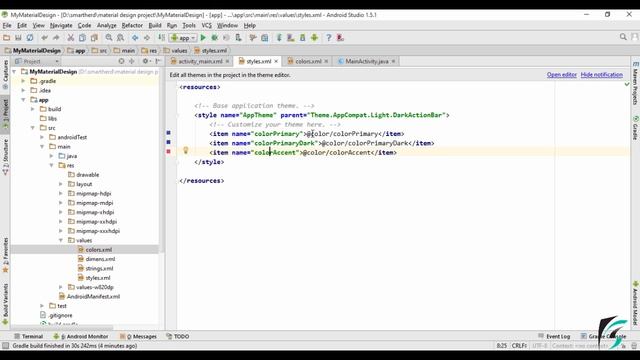Open the Messages tool window
The width and height of the screenshot is (640, 360).
pos(138,336)
